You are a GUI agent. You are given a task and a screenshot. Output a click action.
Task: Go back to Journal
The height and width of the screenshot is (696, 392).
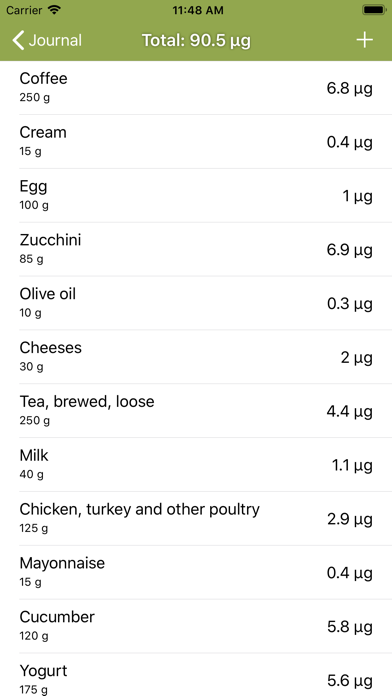pos(47,40)
